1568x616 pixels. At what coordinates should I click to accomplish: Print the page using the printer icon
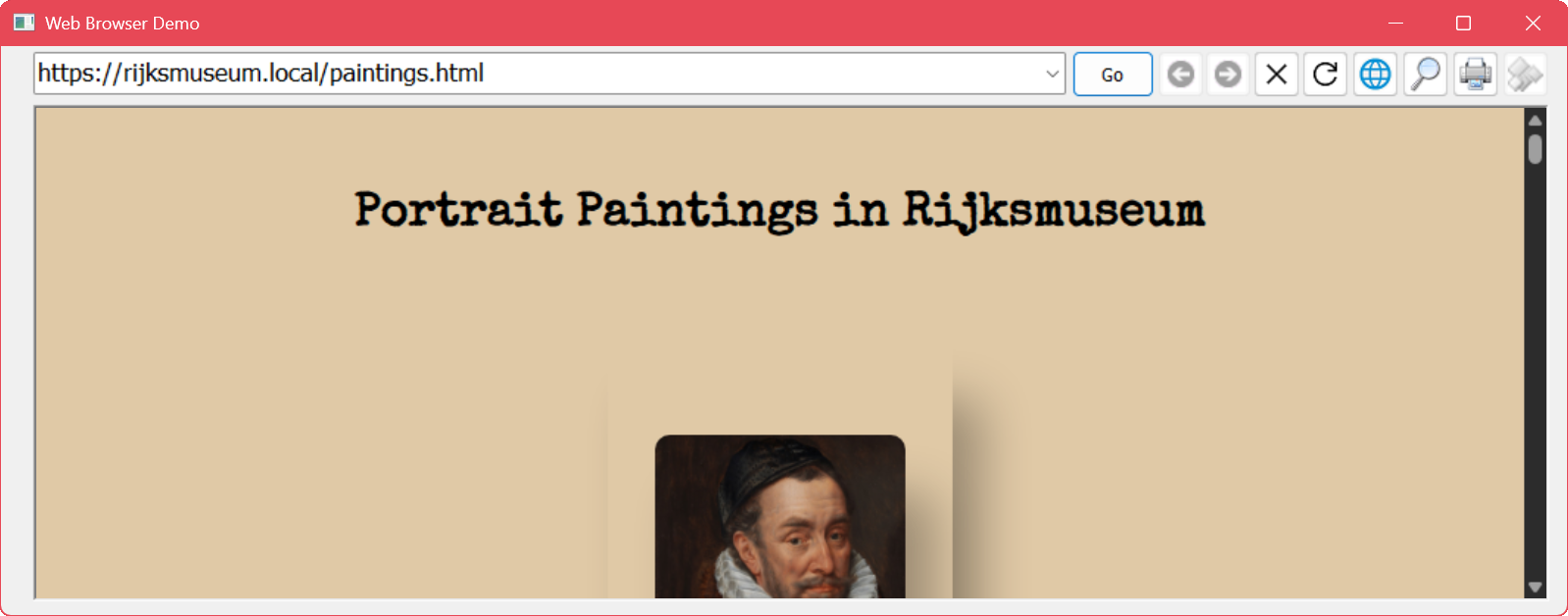[1475, 75]
